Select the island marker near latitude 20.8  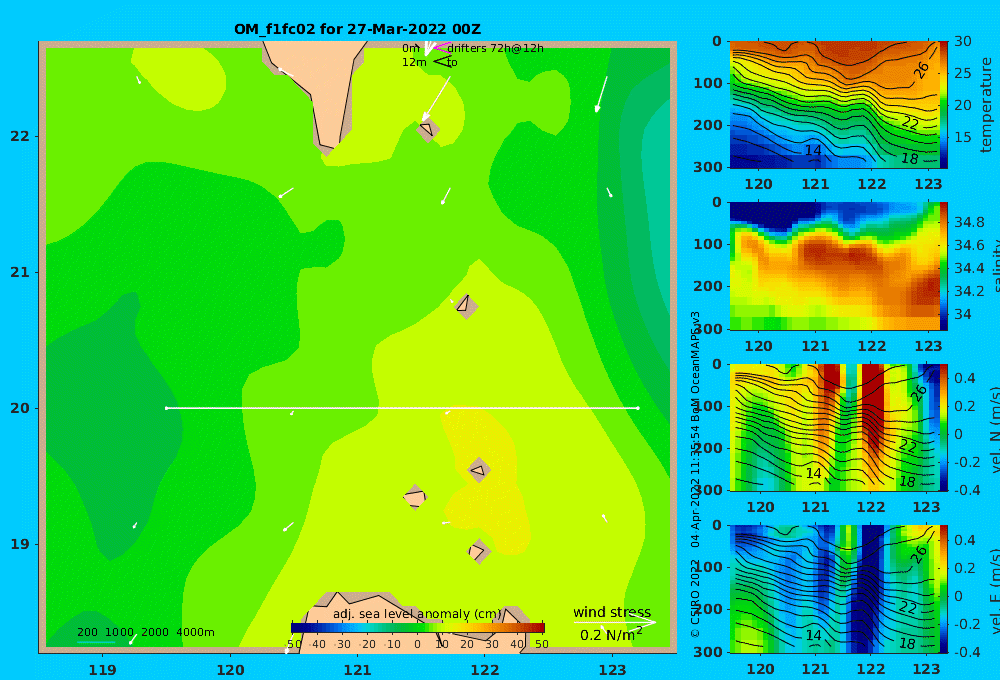click(466, 306)
